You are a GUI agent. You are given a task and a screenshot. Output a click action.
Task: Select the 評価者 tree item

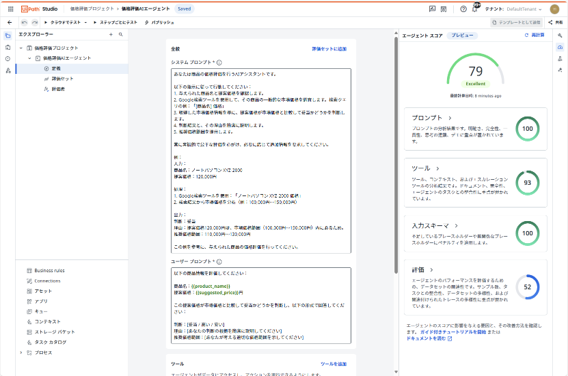72,89
